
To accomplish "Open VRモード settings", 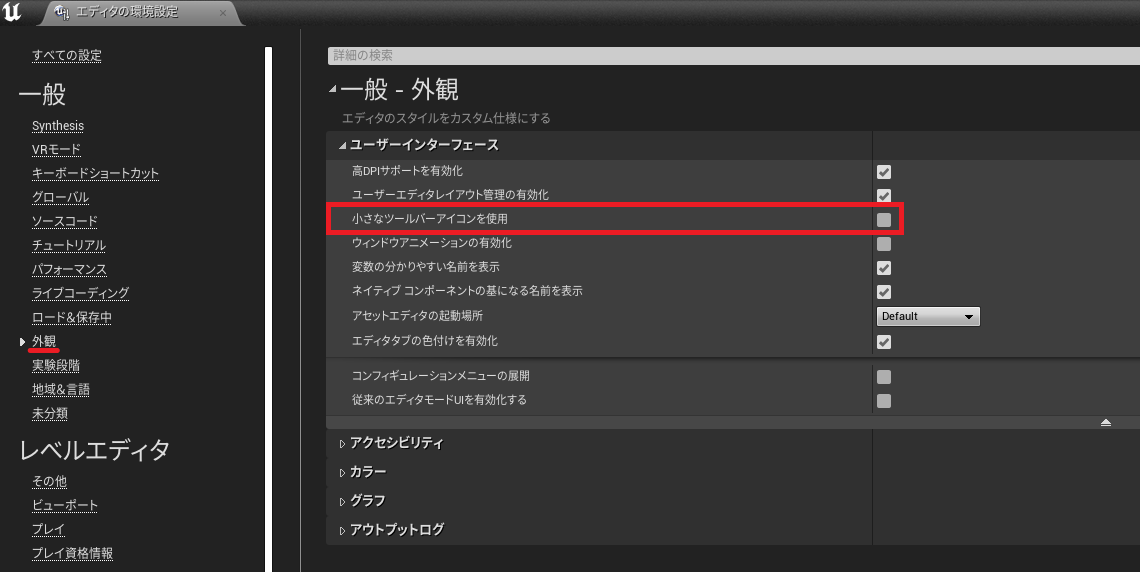I will [x=56, y=149].
